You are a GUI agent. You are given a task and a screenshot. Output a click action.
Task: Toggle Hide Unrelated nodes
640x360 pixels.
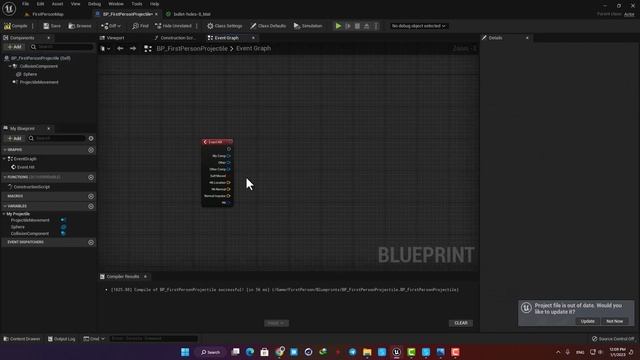tap(173, 26)
